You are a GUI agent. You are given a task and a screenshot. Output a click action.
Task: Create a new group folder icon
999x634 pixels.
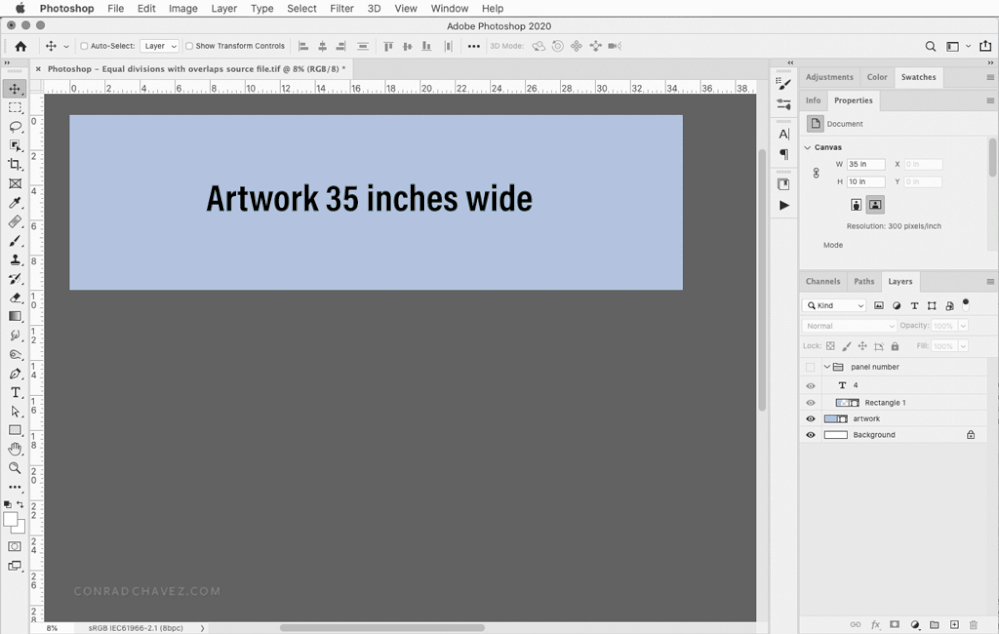pos(934,624)
